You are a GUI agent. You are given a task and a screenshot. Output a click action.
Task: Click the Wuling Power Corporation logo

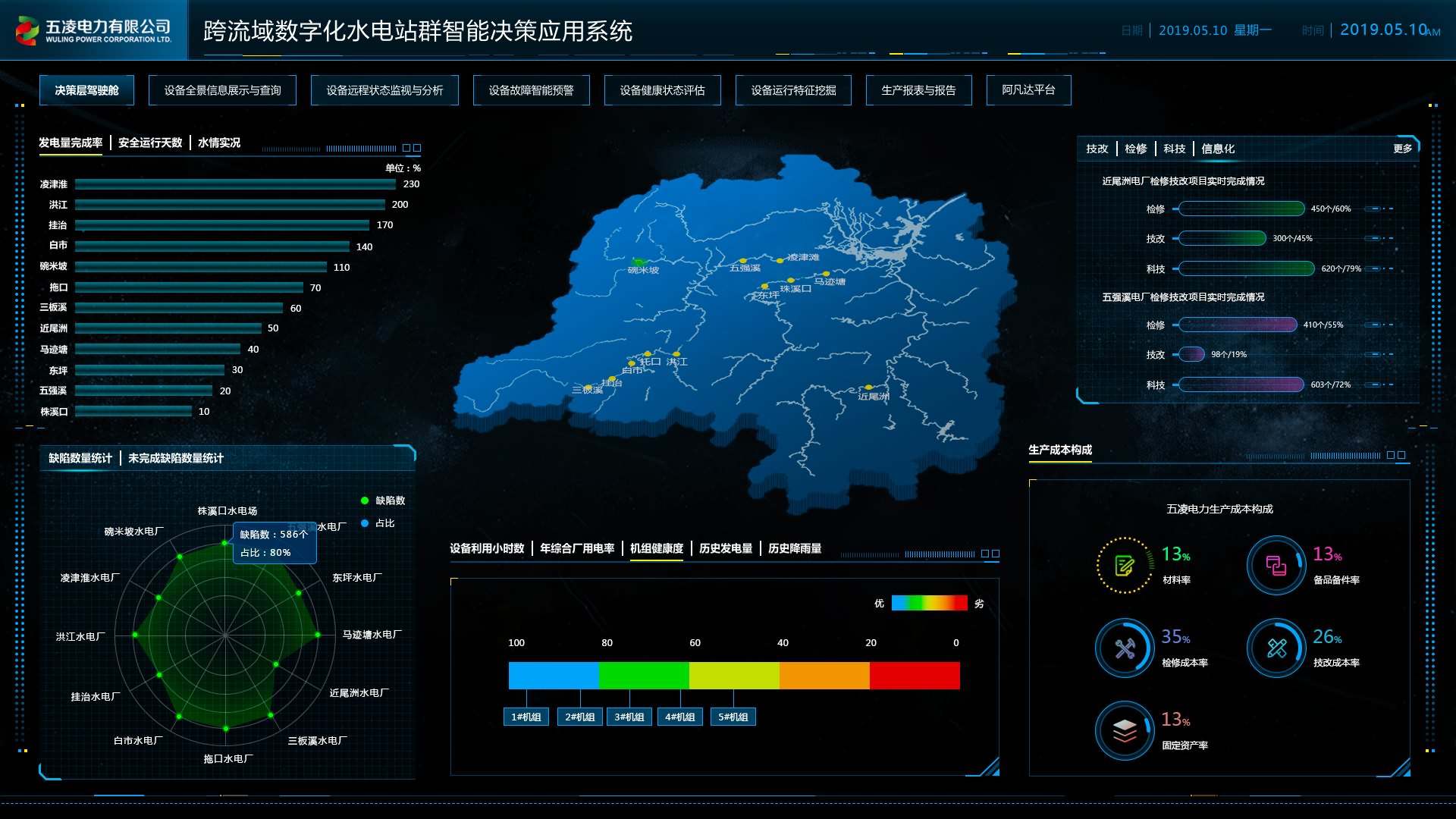coord(94,30)
